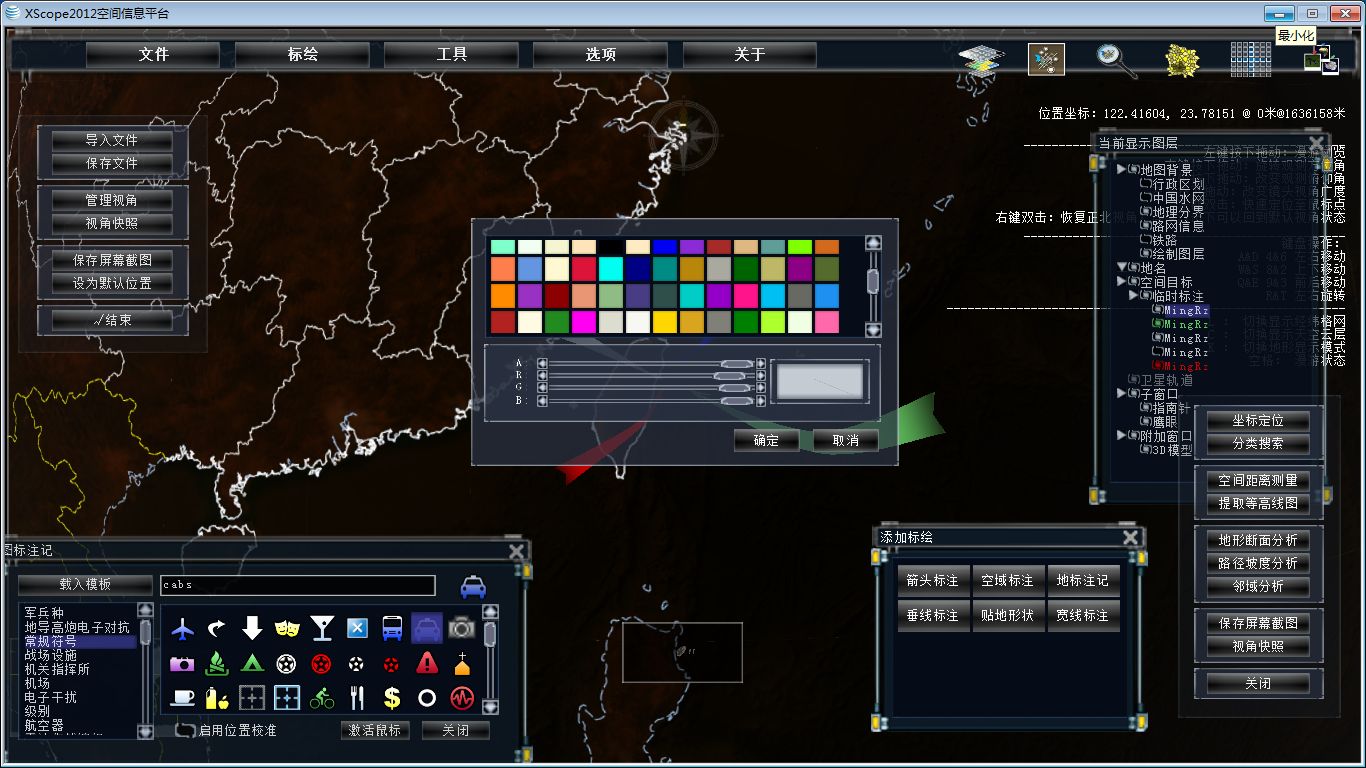The image size is (1366, 768).
Task: Select the church symbol icon
Action: pyautogui.click(x=461, y=663)
